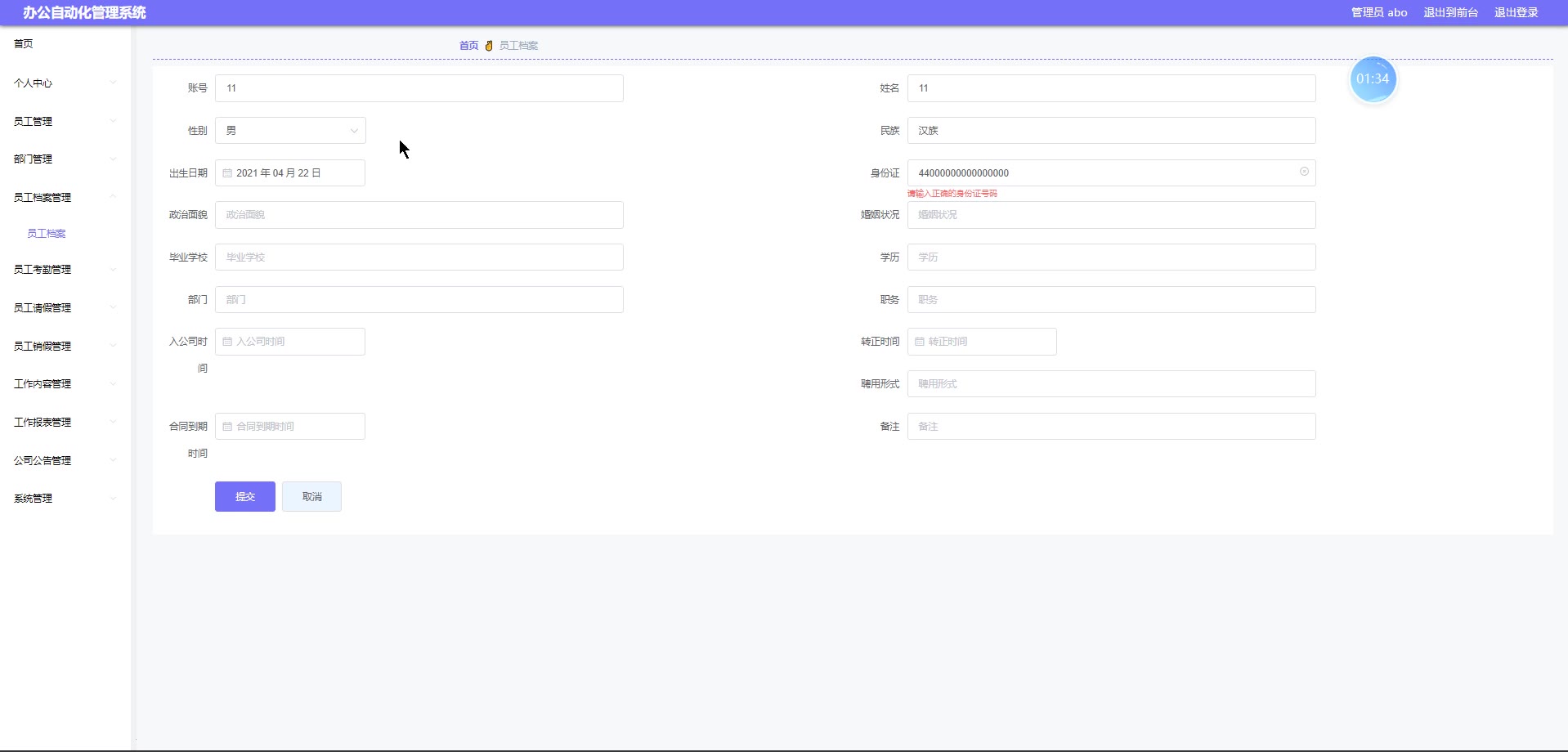The height and width of the screenshot is (752, 1568).
Task: Click the 政治面貌 input field
Action: 419,215
